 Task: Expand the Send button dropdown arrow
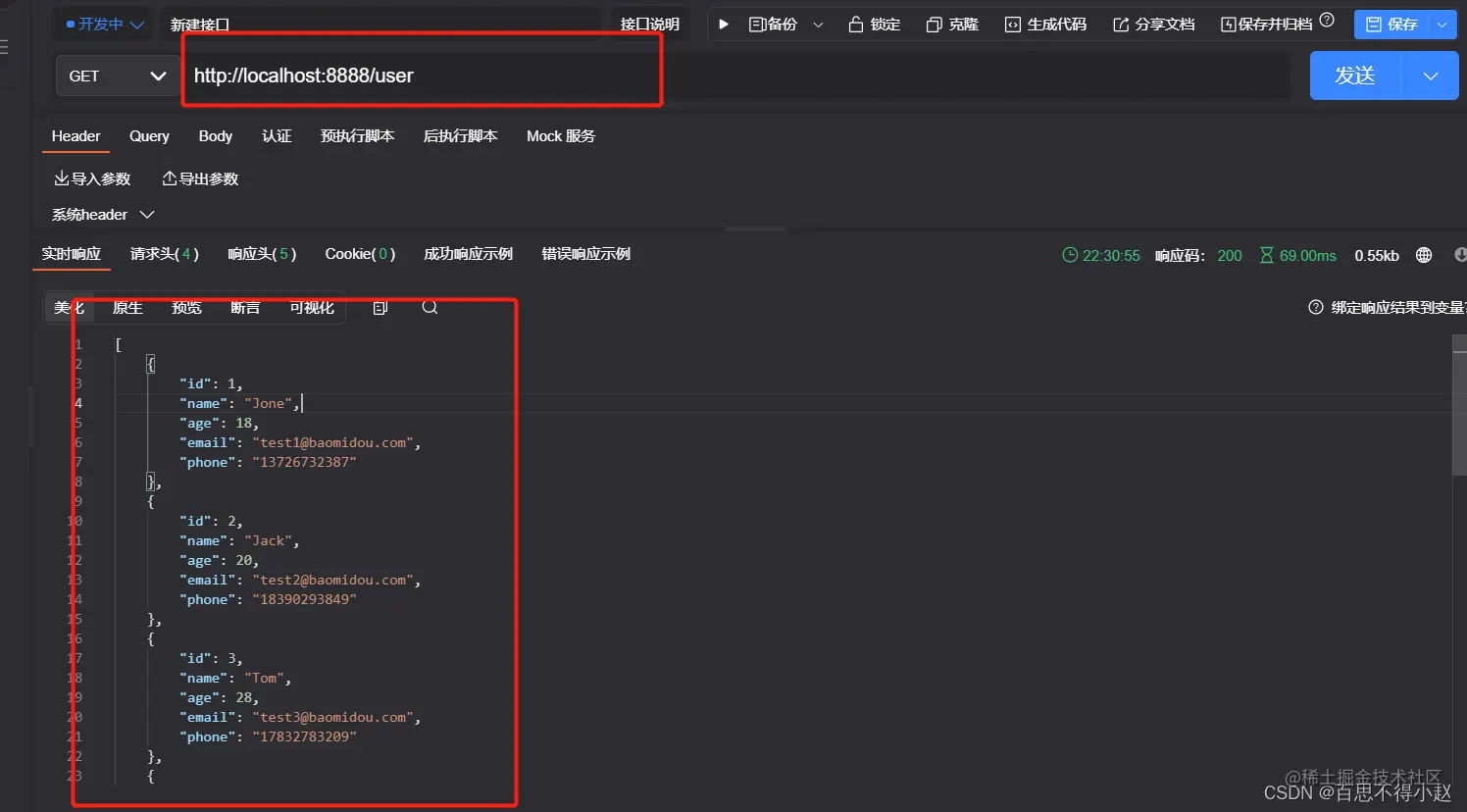(x=1431, y=76)
